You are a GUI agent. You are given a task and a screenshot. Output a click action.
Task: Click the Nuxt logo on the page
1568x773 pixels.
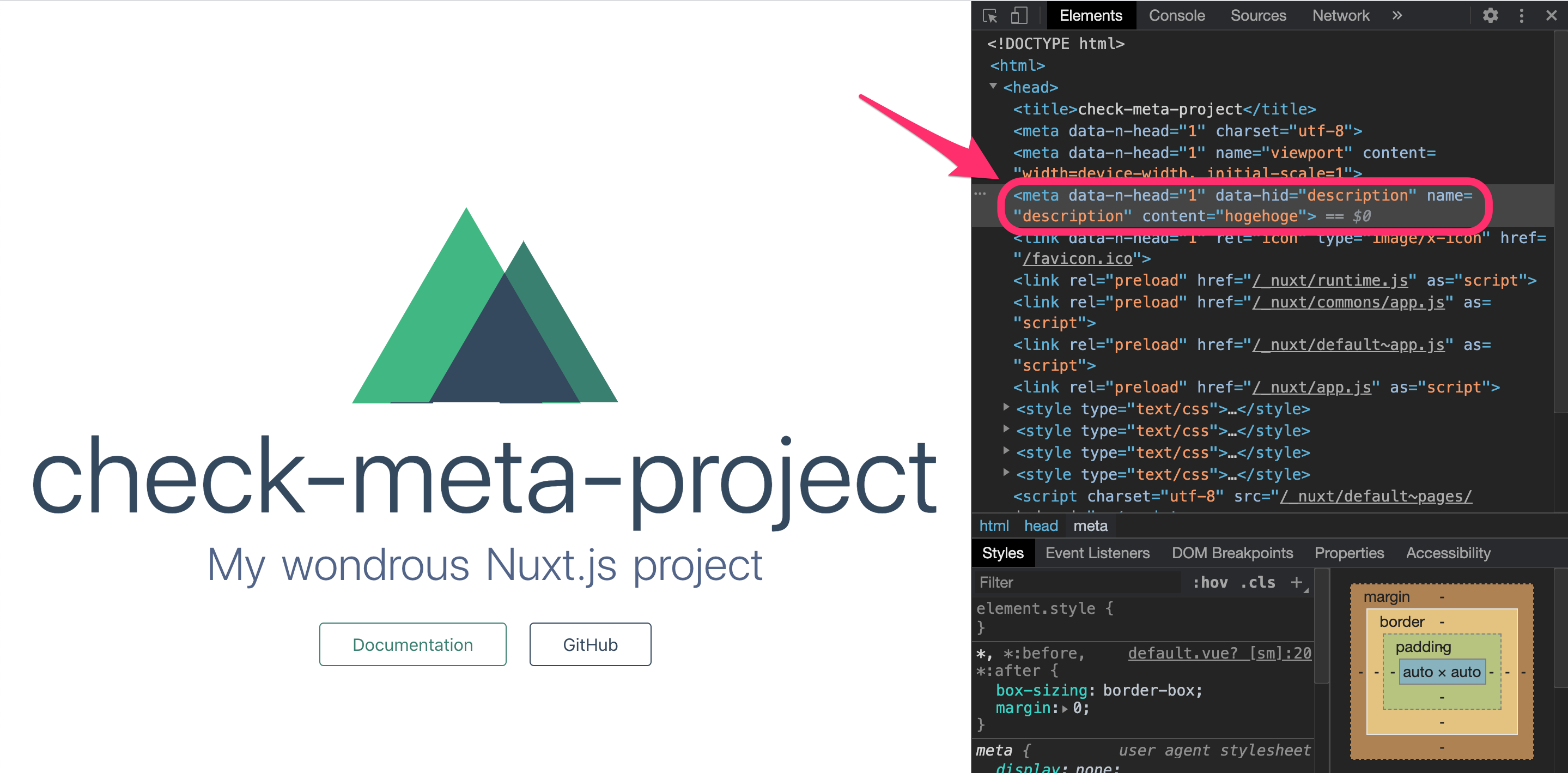pyautogui.click(x=484, y=305)
